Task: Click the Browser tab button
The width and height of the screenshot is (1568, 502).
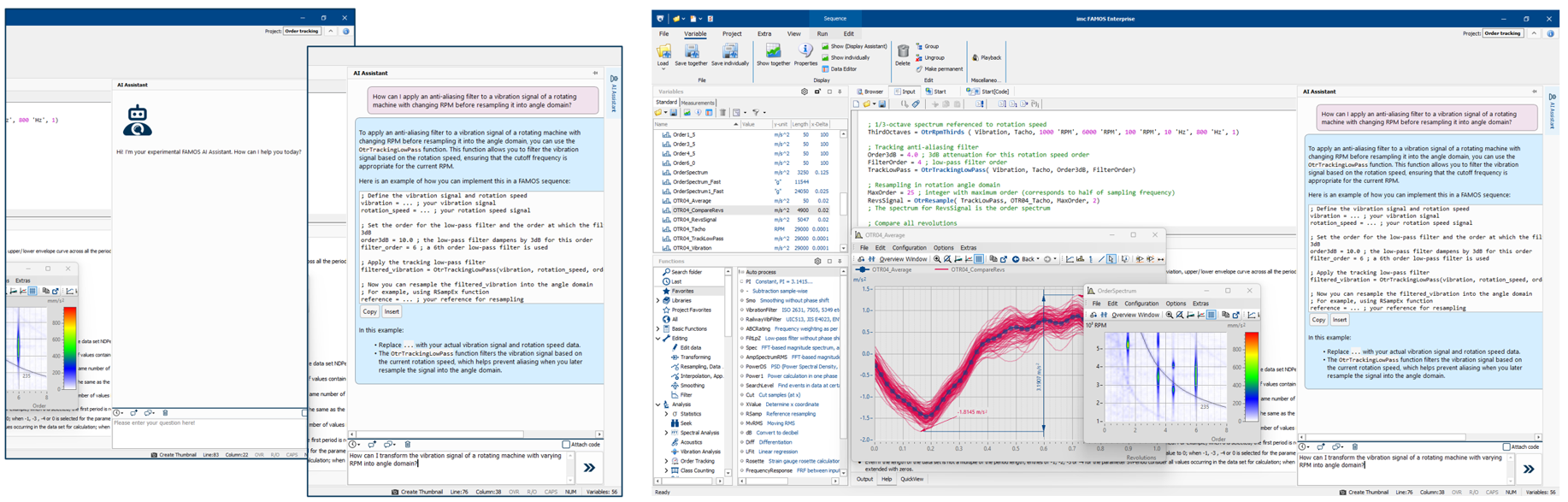Action: [870, 92]
